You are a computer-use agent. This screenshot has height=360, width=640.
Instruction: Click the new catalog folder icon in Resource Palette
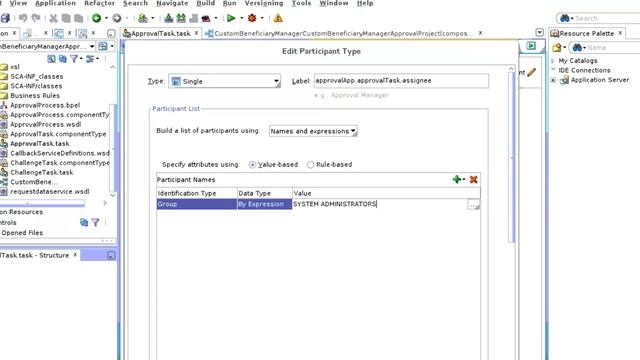click(x=556, y=48)
